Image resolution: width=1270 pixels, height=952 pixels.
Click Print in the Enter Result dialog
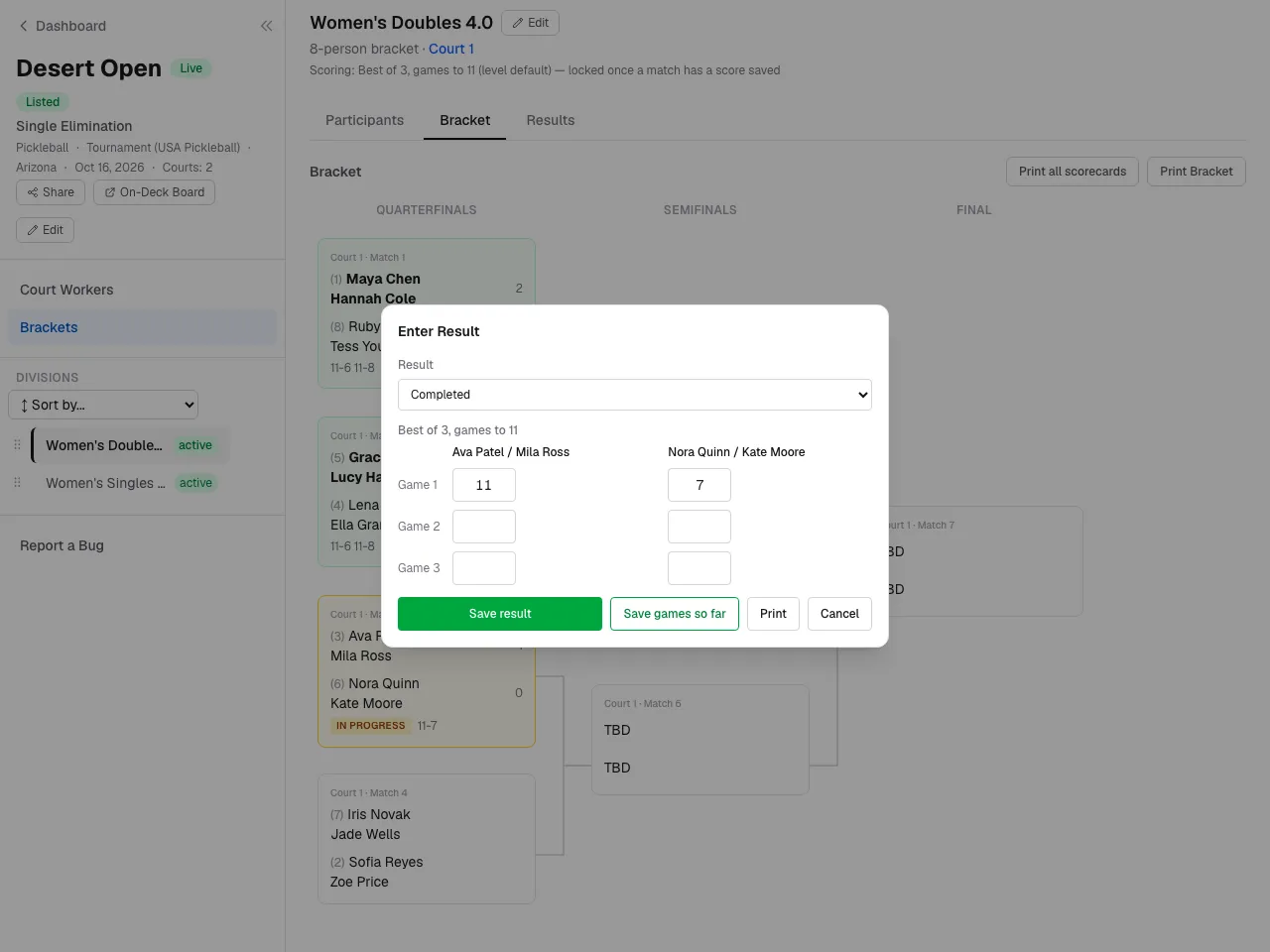(x=773, y=614)
